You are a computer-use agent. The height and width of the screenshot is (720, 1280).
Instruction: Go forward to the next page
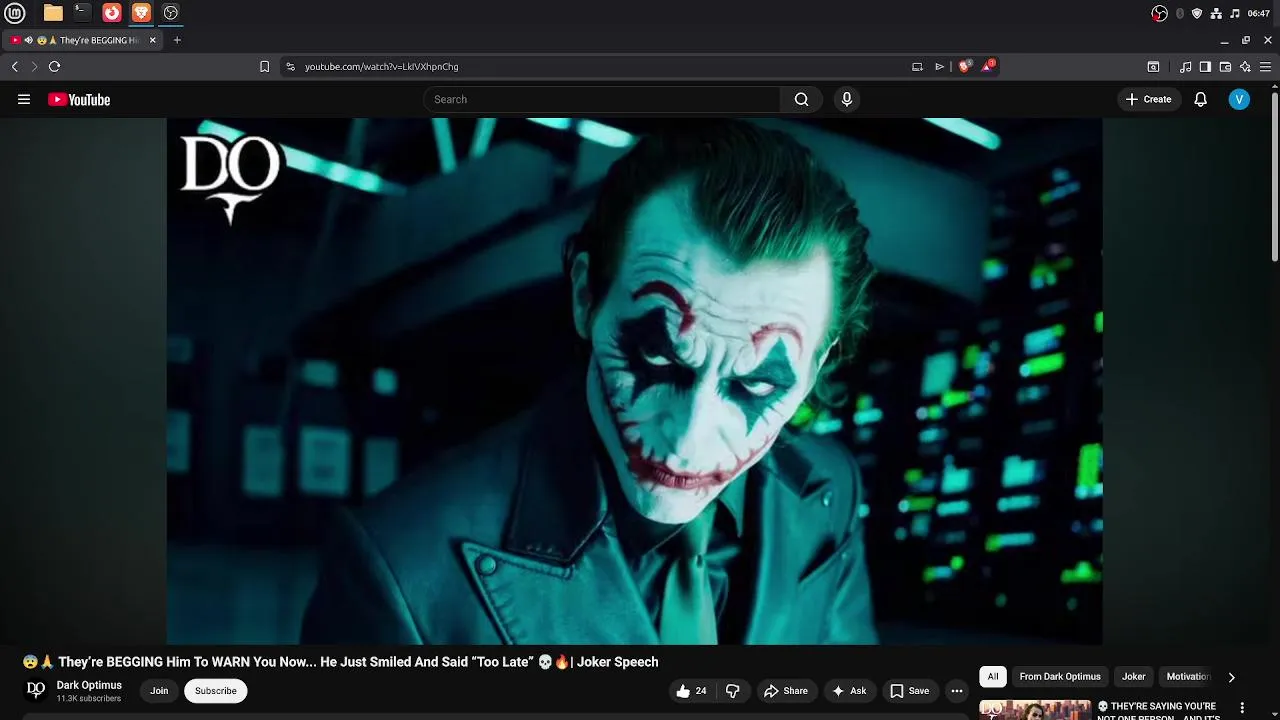pos(34,66)
